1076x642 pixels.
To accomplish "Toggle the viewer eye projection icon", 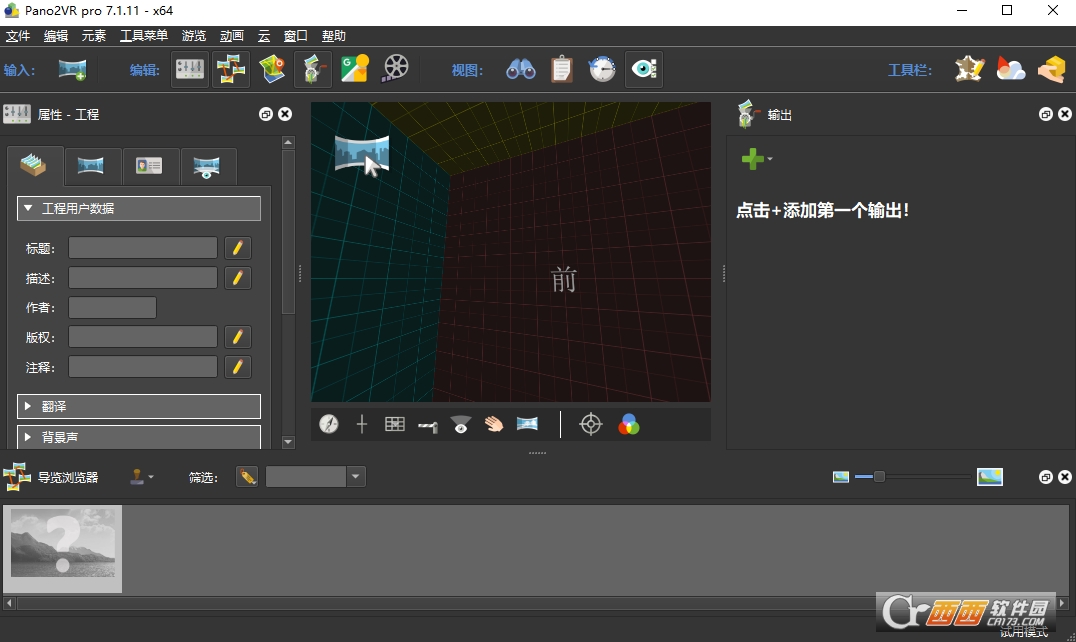I will 461,425.
